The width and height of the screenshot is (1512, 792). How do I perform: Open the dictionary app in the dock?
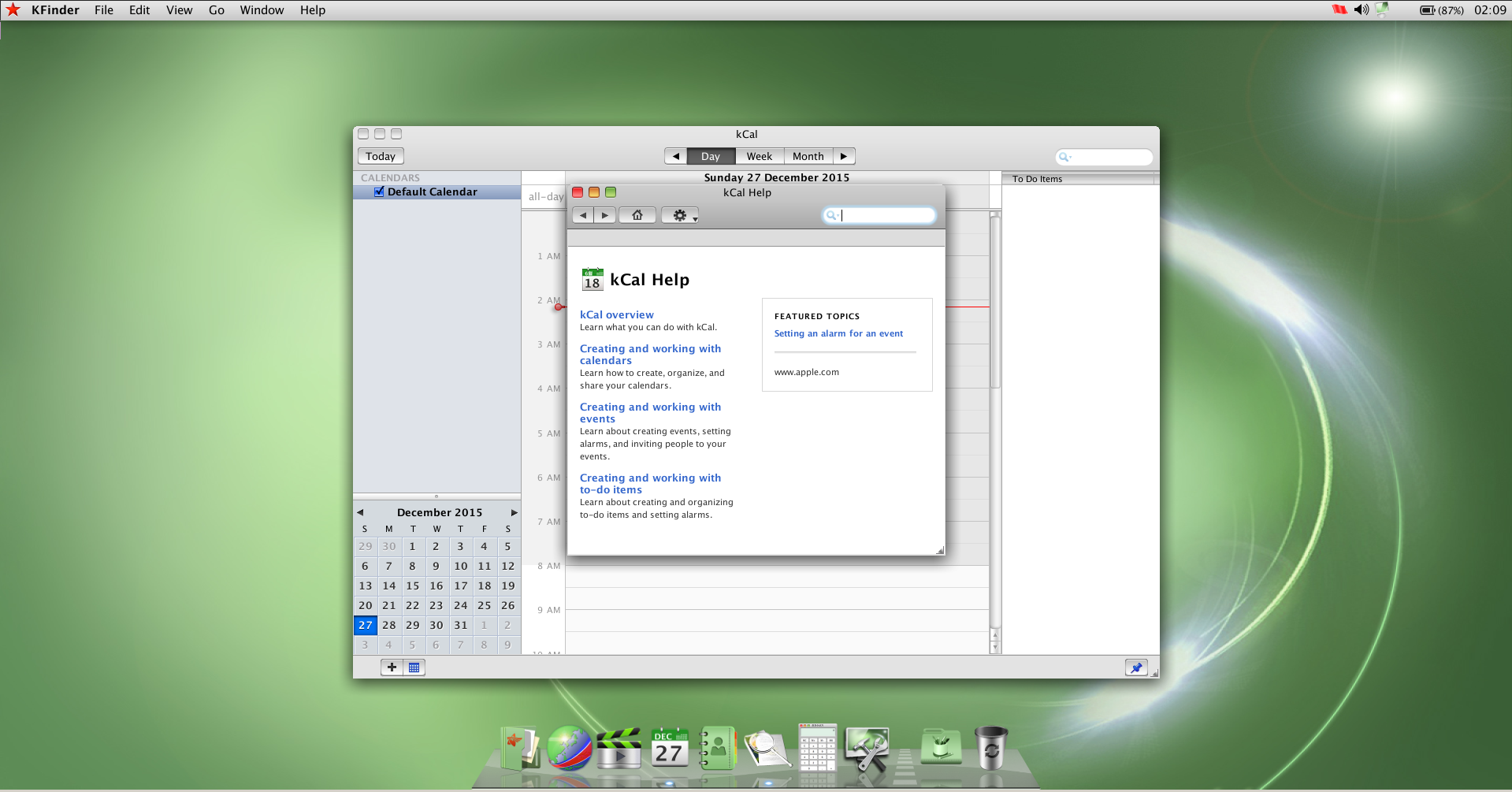[519, 747]
